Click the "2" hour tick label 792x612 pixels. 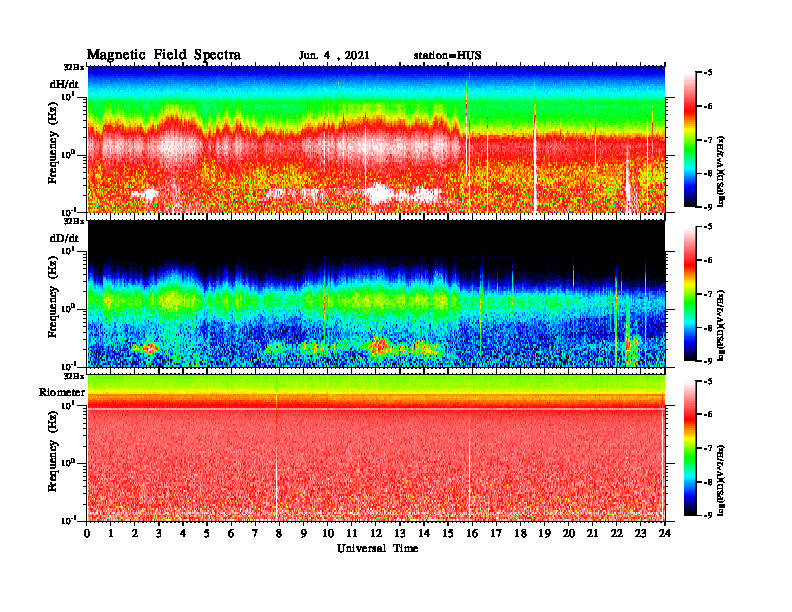click(135, 533)
